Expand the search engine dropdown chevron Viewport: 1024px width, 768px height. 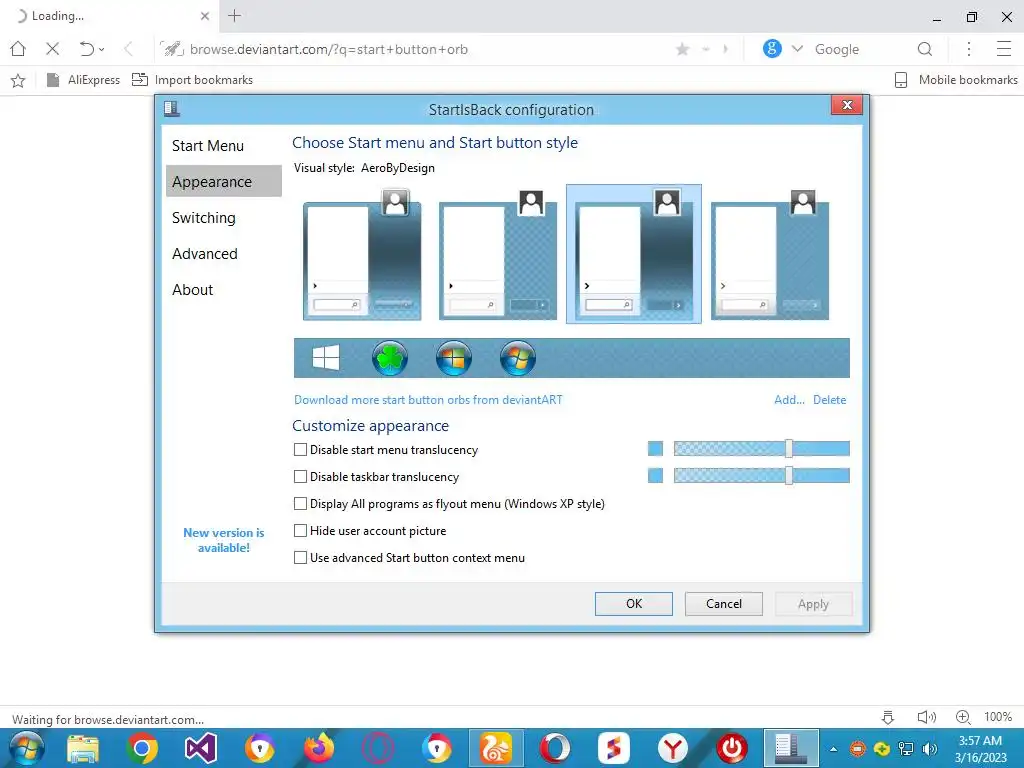click(x=797, y=49)
